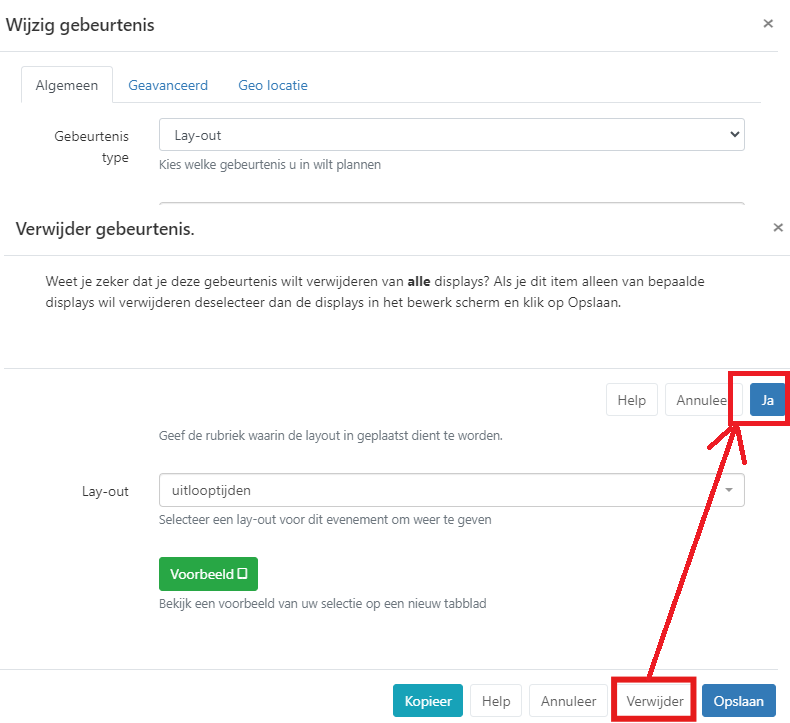Open the Gebeurtenis type dropdown
This screenshot has height=723, width=790.
click(451, 134)
